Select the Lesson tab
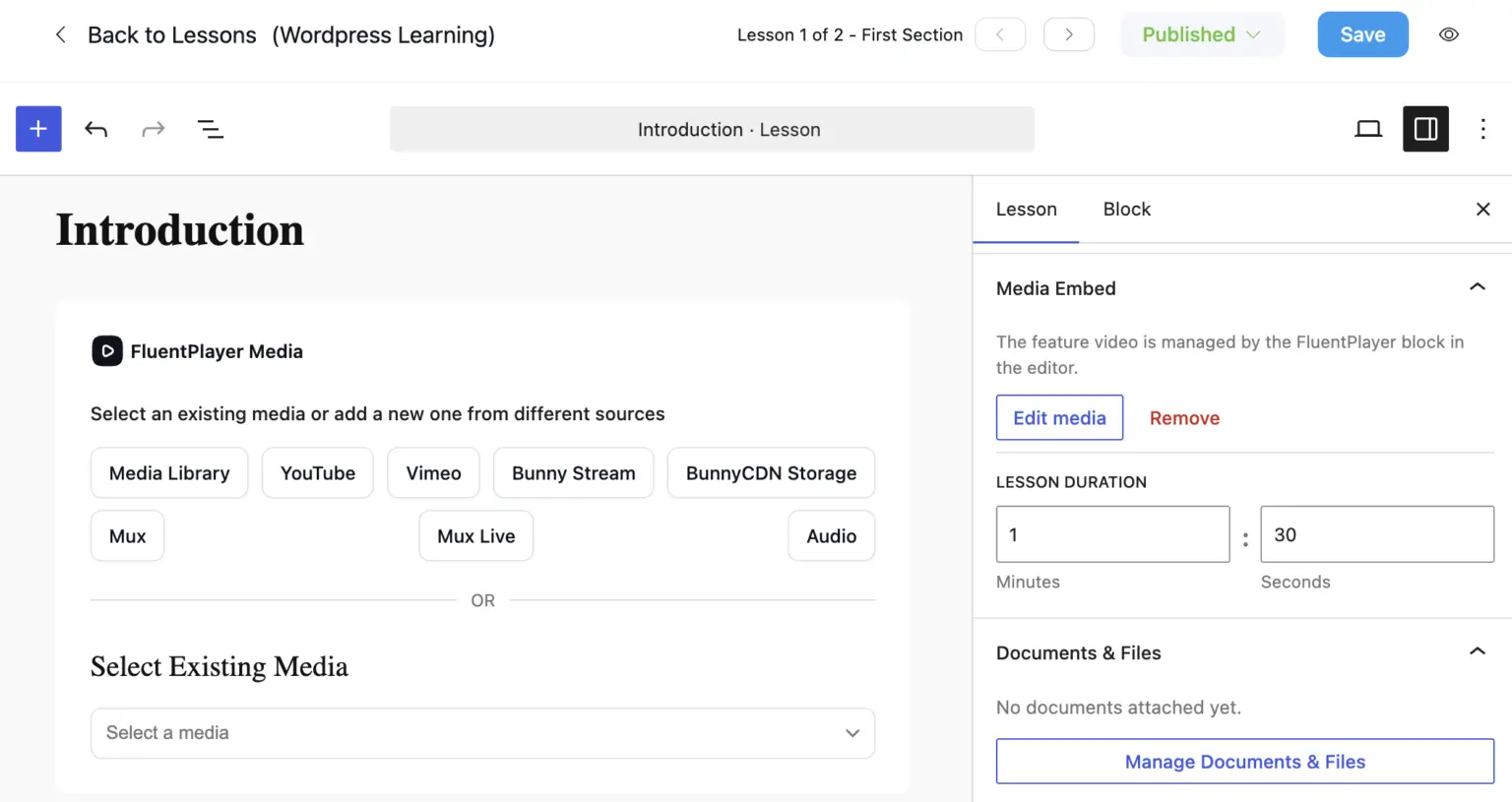1512x802 pixels. (1026, 209)
